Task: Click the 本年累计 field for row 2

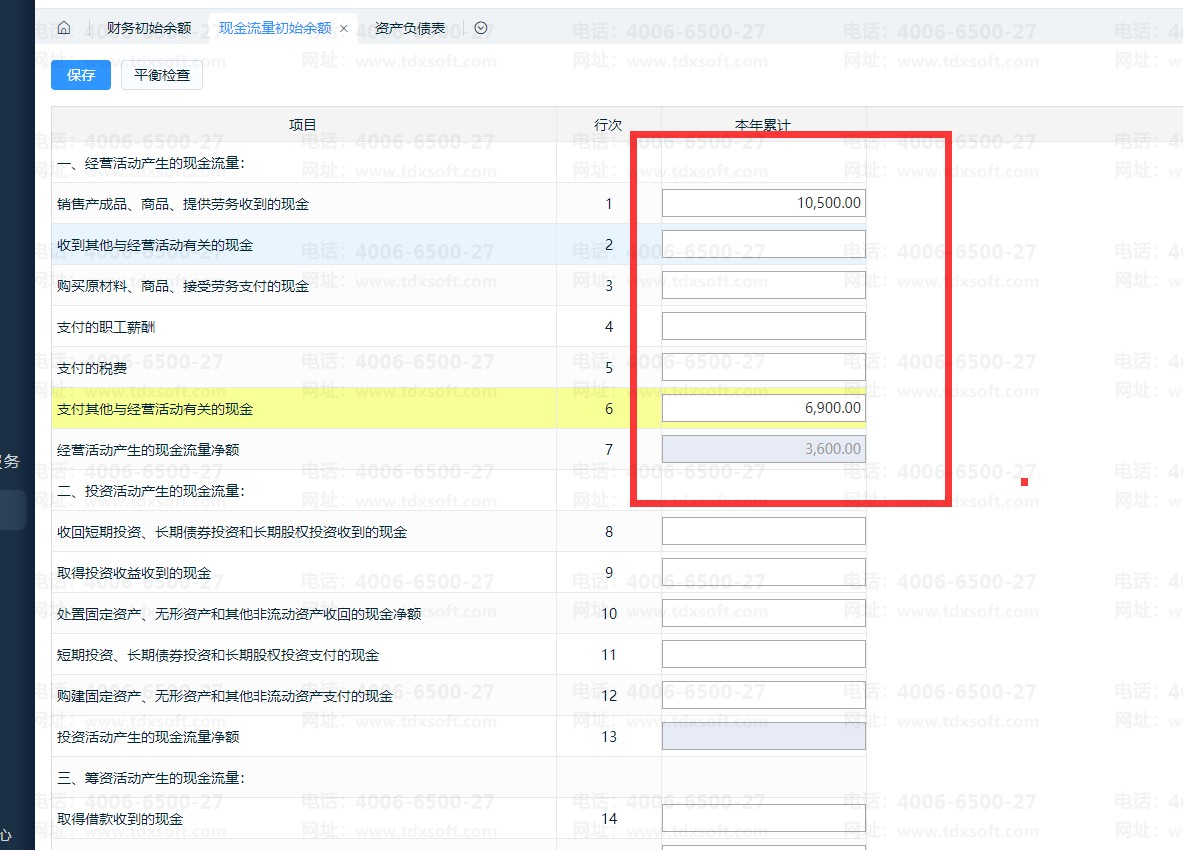Action: coord(763,245)
